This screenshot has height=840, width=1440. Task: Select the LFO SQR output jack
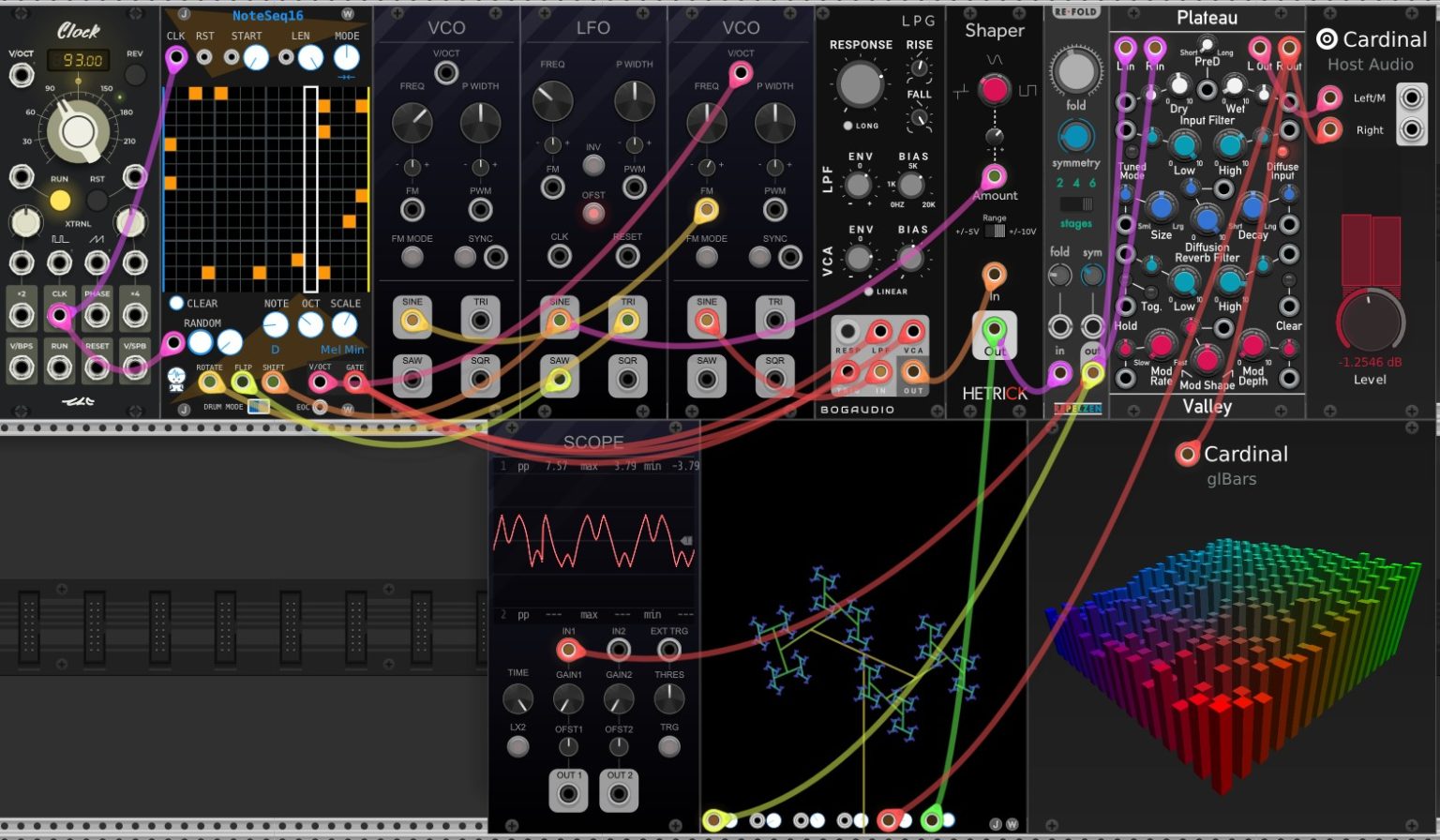[627, 381]
